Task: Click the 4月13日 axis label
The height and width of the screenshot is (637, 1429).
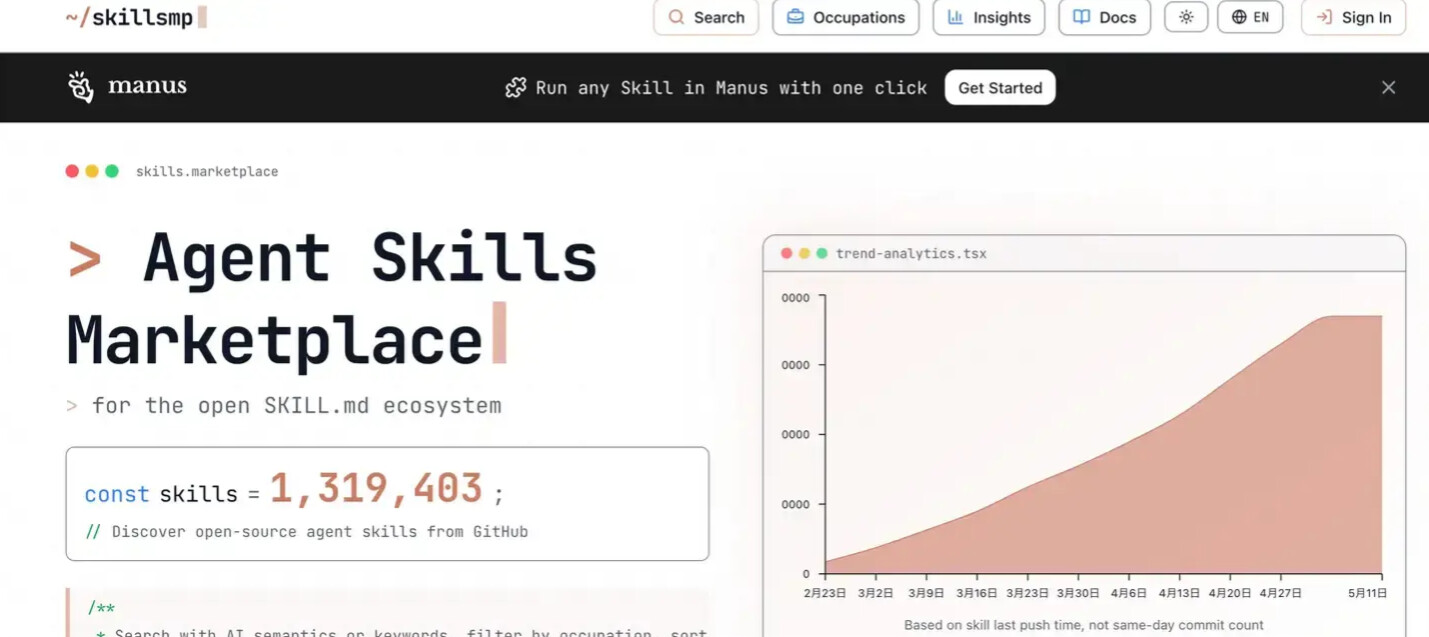Action: click(x=1179, y=593)
